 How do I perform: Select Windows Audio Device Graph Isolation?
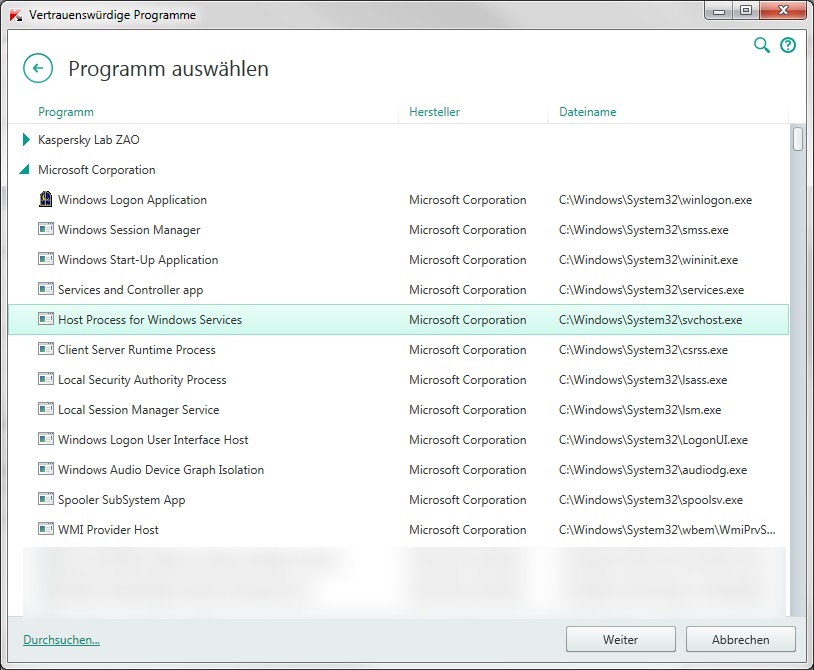[x=161, y=470]
